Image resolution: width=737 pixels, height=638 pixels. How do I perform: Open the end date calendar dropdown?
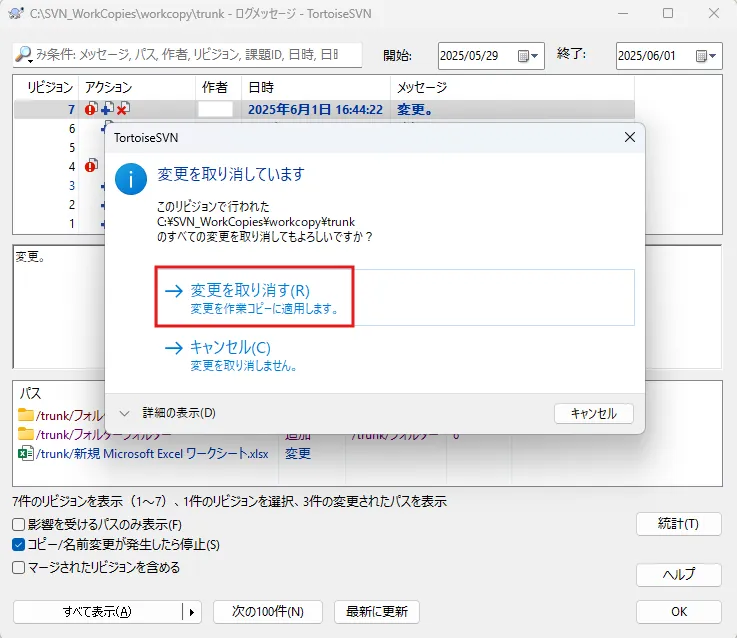click(706, 56)
